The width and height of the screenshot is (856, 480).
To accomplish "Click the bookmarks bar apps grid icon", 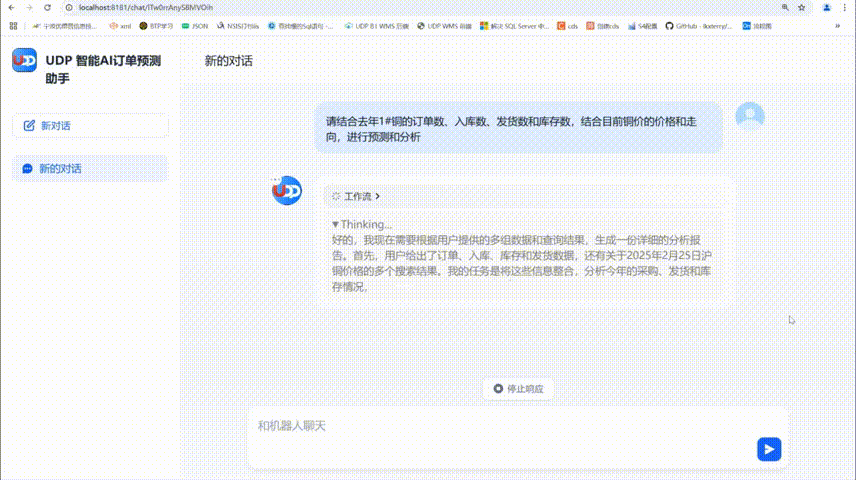I will (x=13, y=25).
